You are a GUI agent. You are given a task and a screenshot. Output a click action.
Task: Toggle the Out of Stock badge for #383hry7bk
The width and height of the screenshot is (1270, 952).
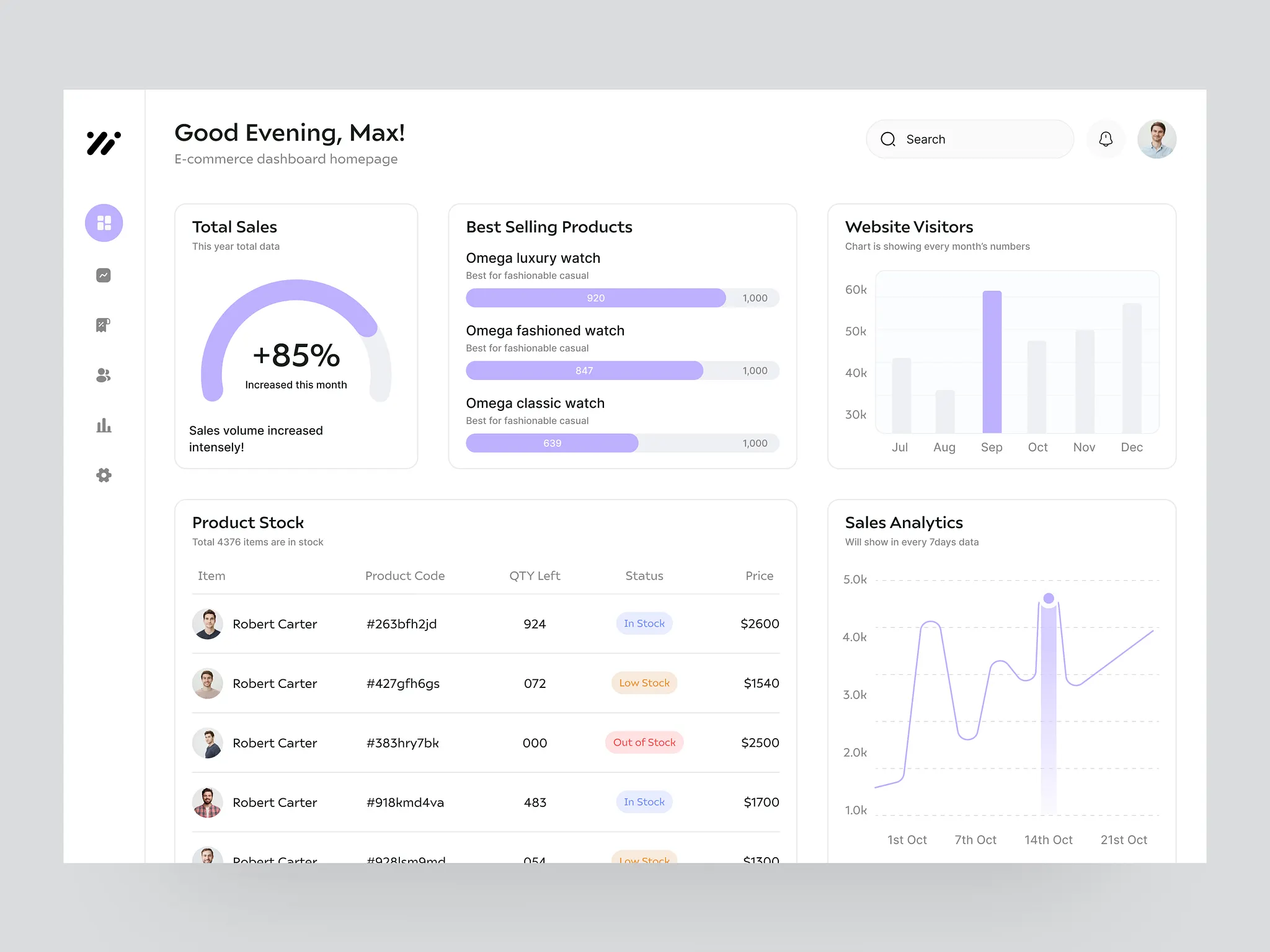tap(644, 742)
